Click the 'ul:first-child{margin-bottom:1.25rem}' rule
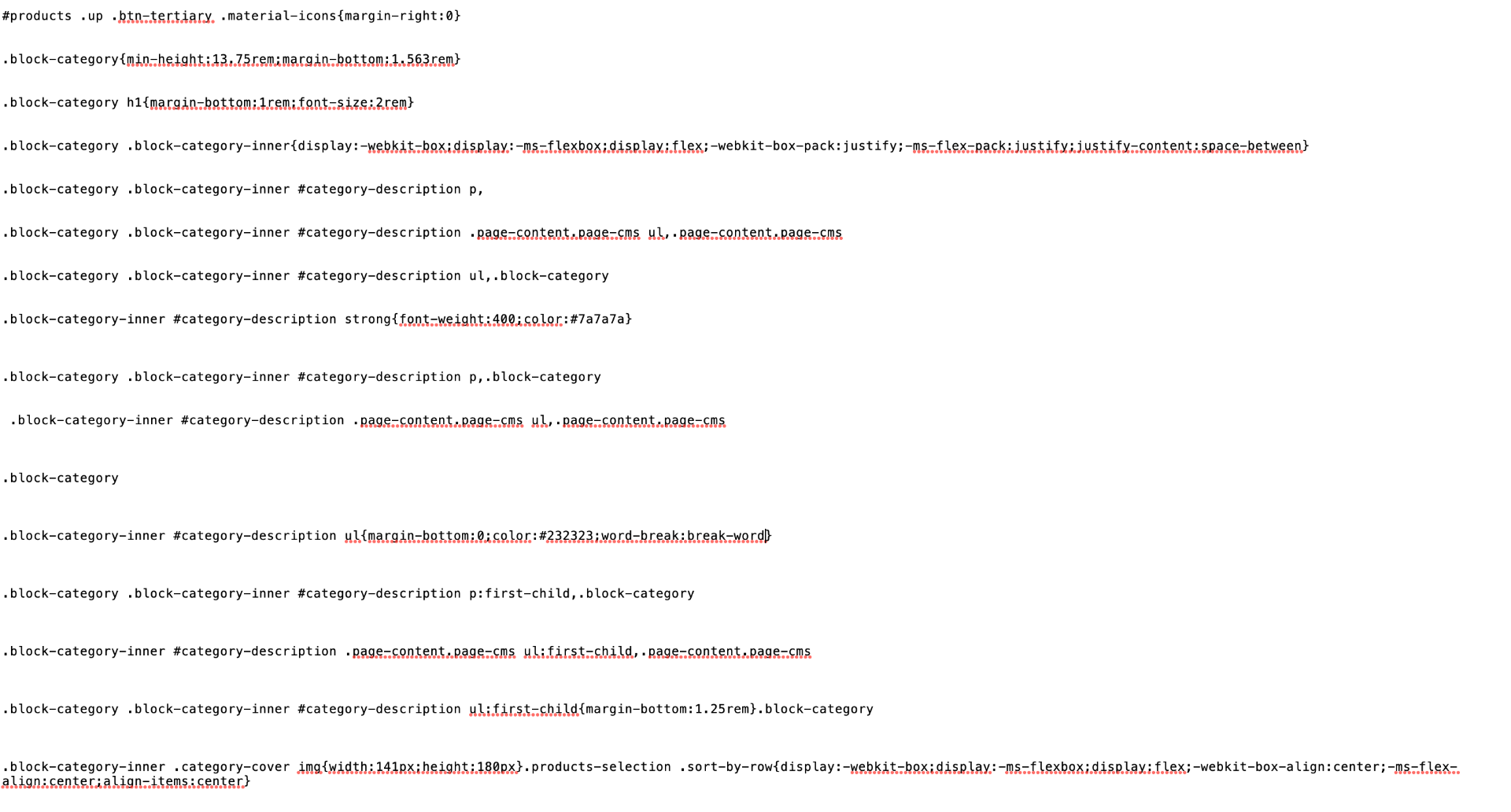The image size is (1511, 812). 612,709
